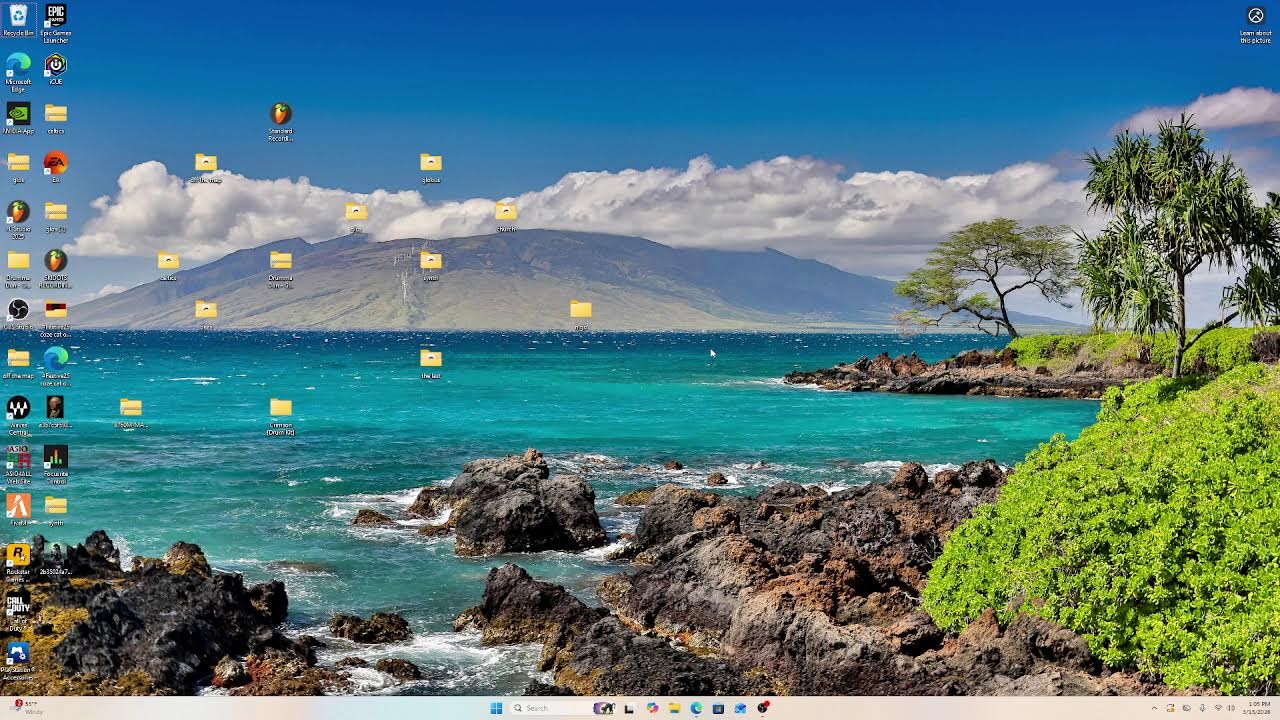Viewport: 1280px width, 720px height.
Task: Select the Focusrite Control shortcut
Action: (56, 464)
